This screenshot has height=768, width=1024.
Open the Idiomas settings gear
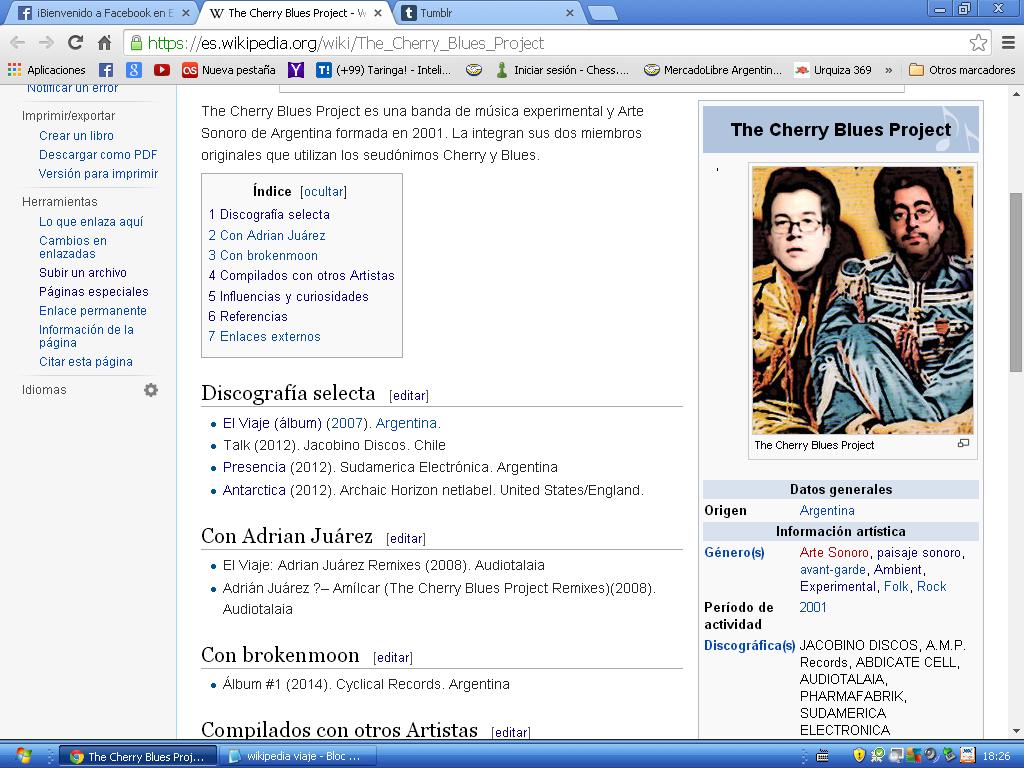point(151,390)
